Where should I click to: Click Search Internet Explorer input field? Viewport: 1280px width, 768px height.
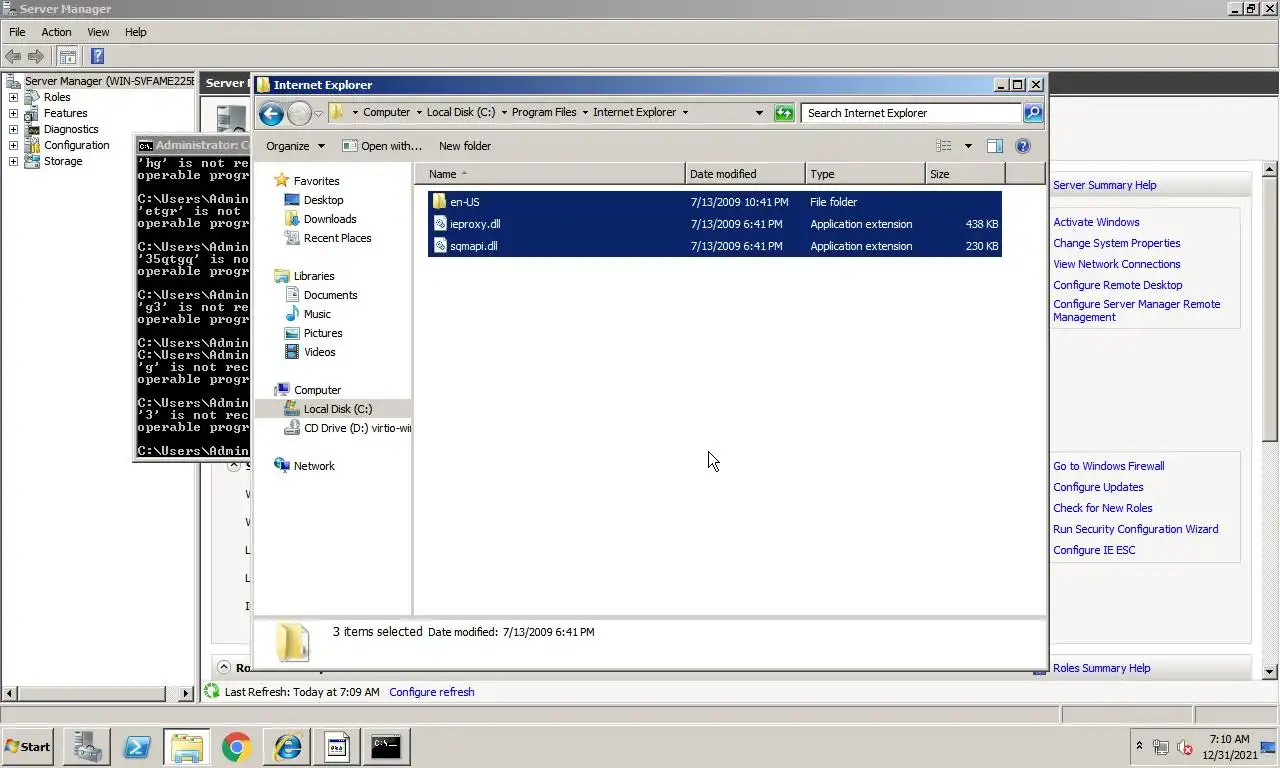[x=911, y=113]
